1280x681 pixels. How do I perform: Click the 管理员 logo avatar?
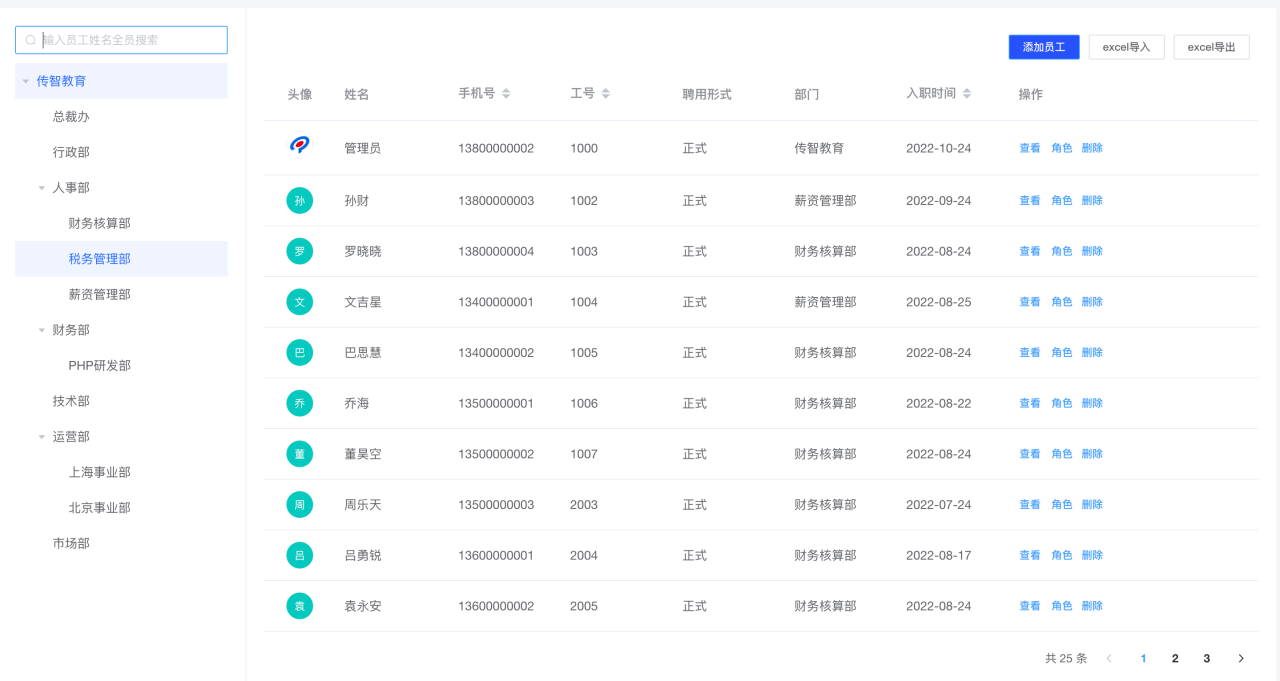[x=299, y=146]
